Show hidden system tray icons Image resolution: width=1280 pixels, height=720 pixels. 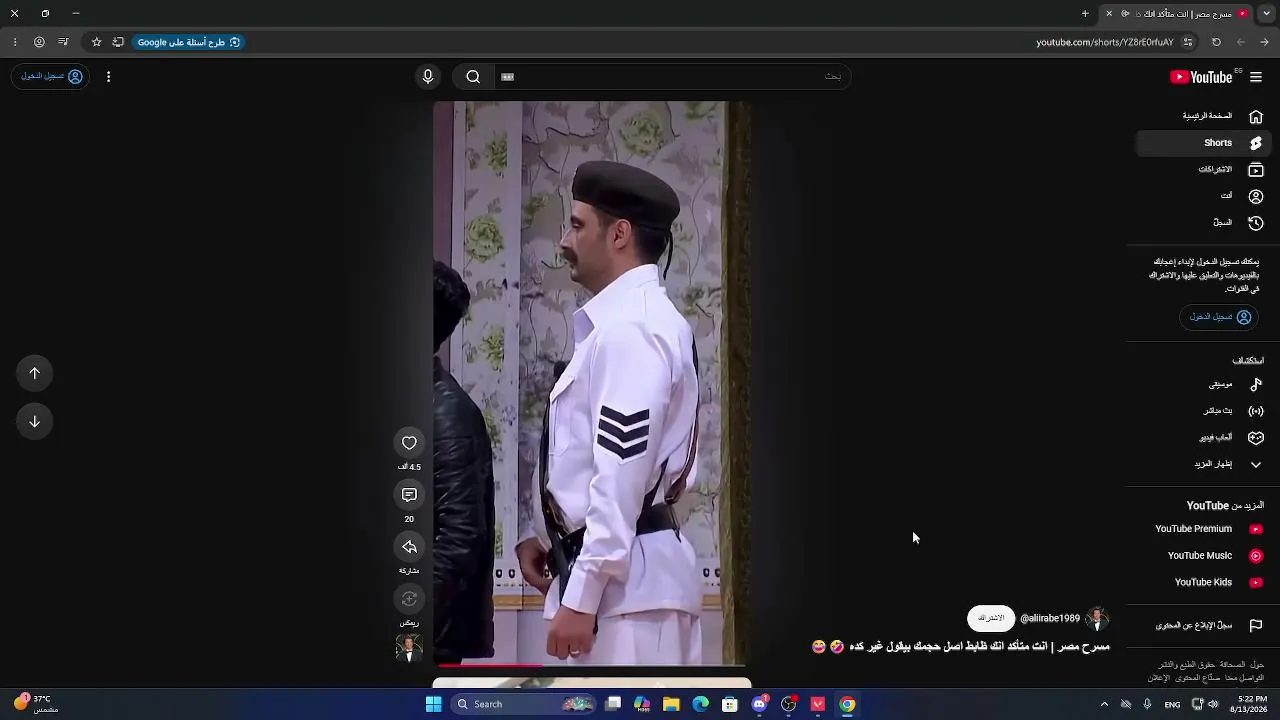[x=1104, y=704]
